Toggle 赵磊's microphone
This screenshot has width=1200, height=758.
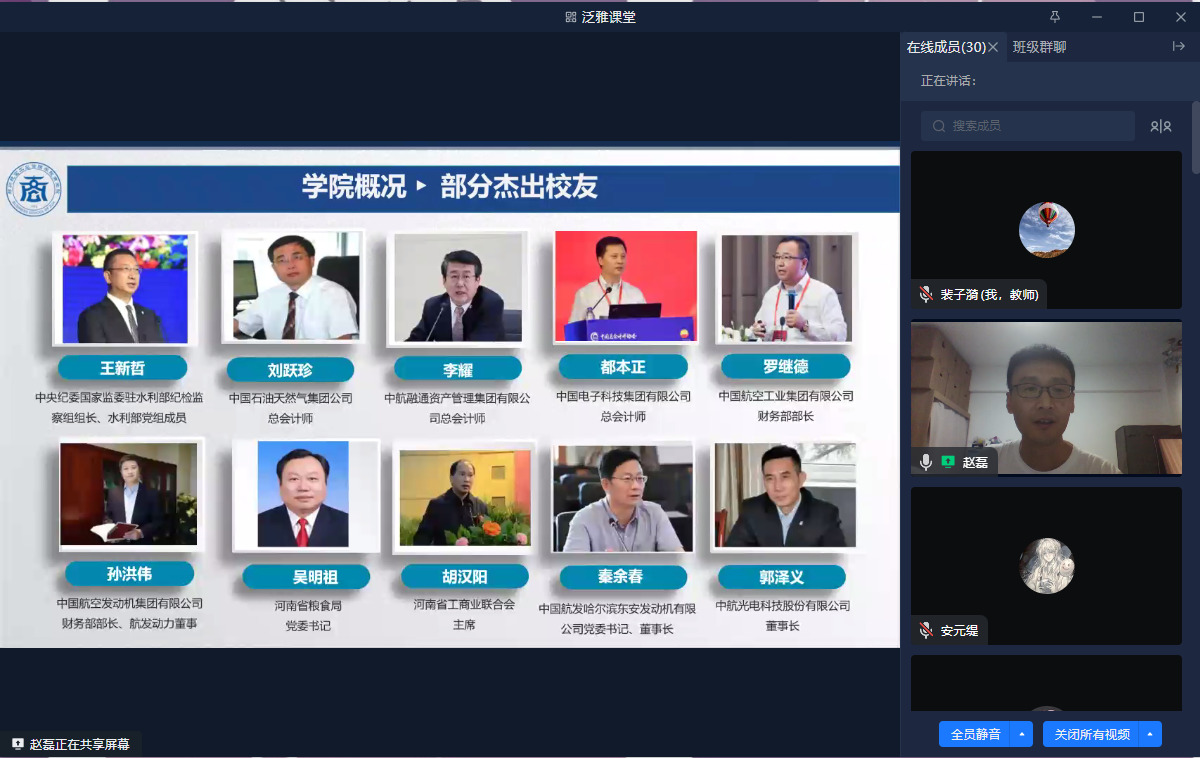tap(926, 462)
